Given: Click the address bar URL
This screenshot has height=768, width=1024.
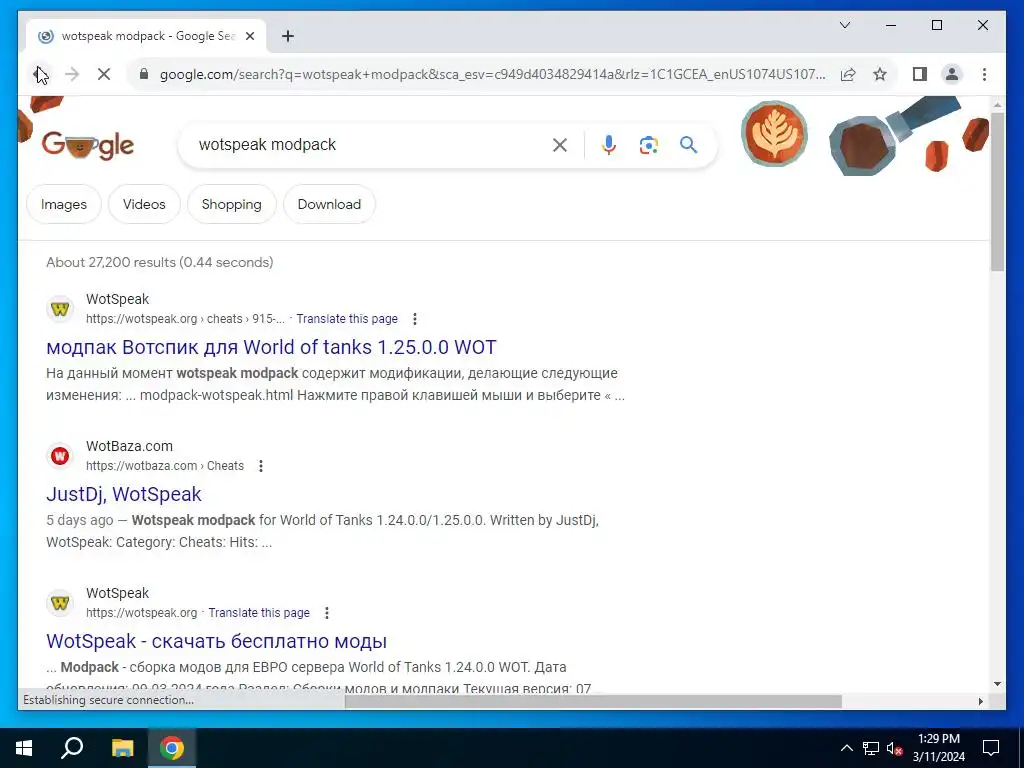Looking at the screenshot, I should [492, 74].
